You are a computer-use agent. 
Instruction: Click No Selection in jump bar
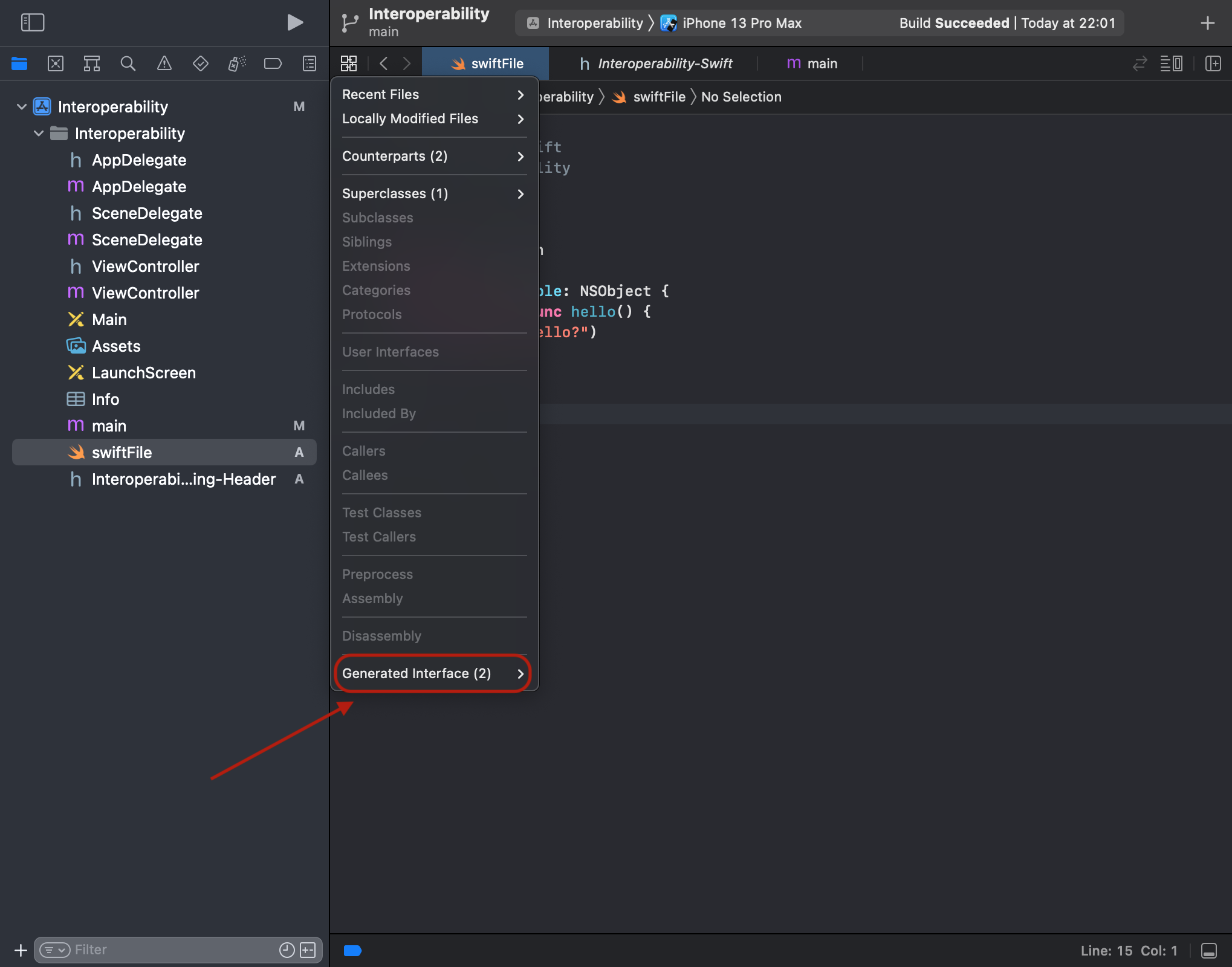coord(741,97)
